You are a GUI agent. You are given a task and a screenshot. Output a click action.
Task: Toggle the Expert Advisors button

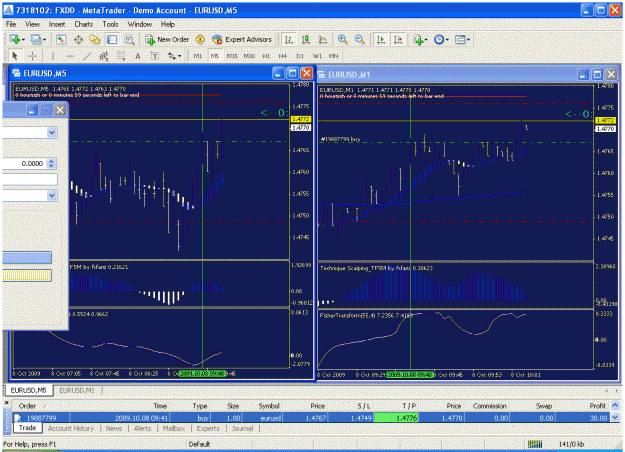[x=242, y=39]
